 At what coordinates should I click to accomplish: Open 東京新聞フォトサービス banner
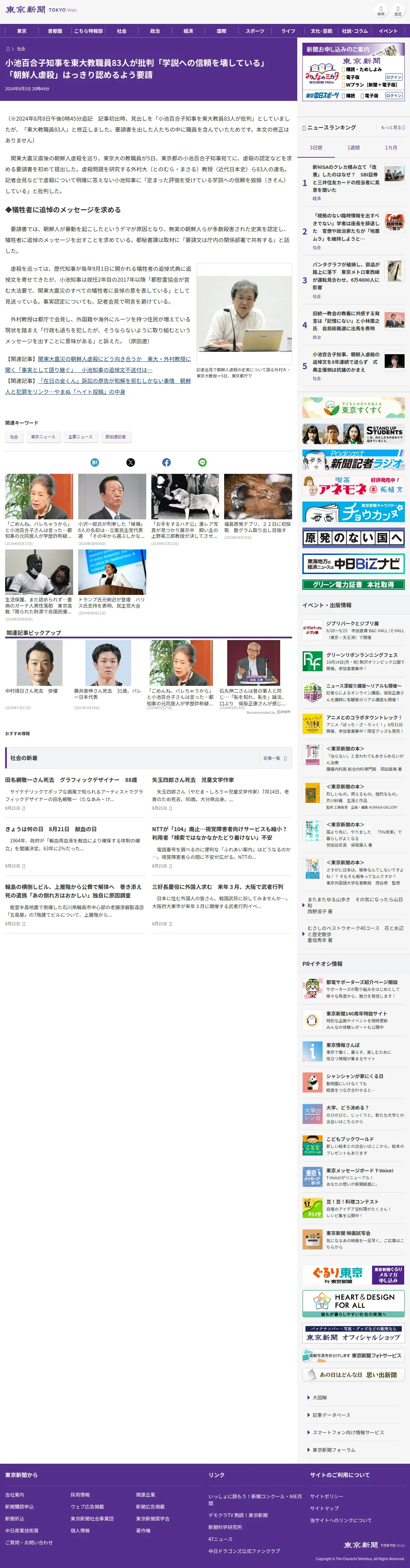tap(353, 1356)
